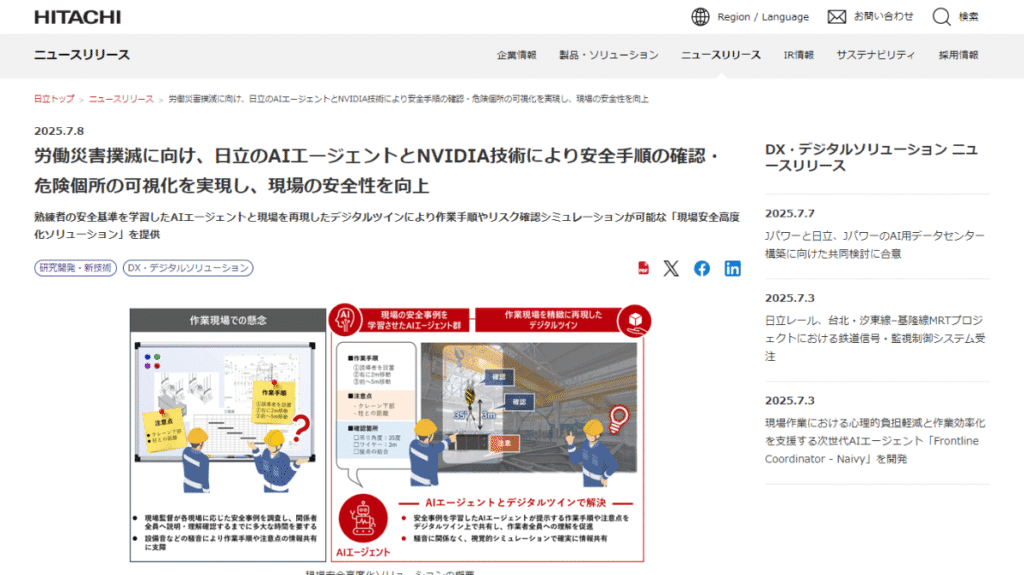Open 日立レール 台北 MRT news link
This screenshot has width=1024, height=575.
coord(875,338)
